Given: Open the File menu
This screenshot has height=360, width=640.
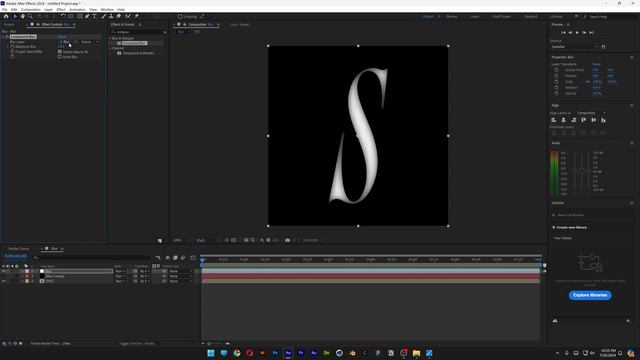Looking at the screenshot, I should [x=4, y=9].
